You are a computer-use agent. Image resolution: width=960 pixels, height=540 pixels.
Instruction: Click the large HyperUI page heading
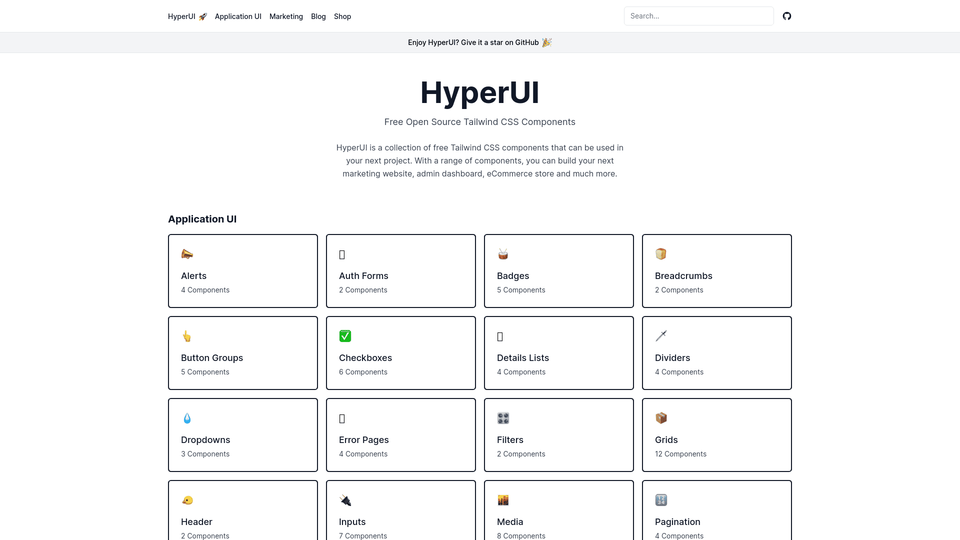479,93
